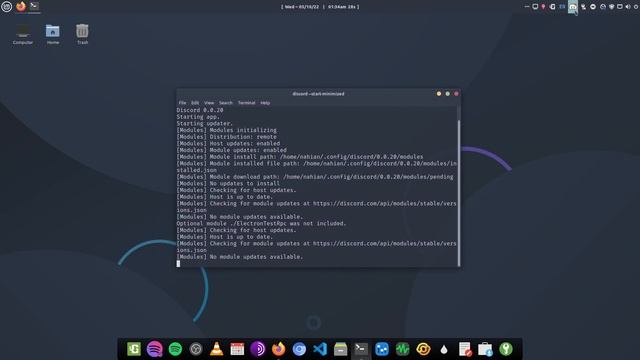This screenshot has height=360, width=640.
Task: Click the '[Modules] Host updates: enabled' line
Action: tap(228, 144)
